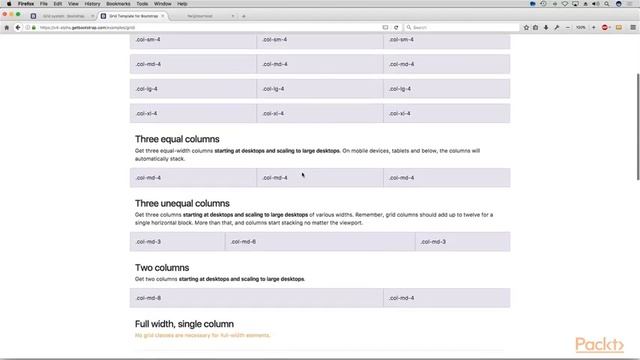Close the Neighborhood tab

233,16
